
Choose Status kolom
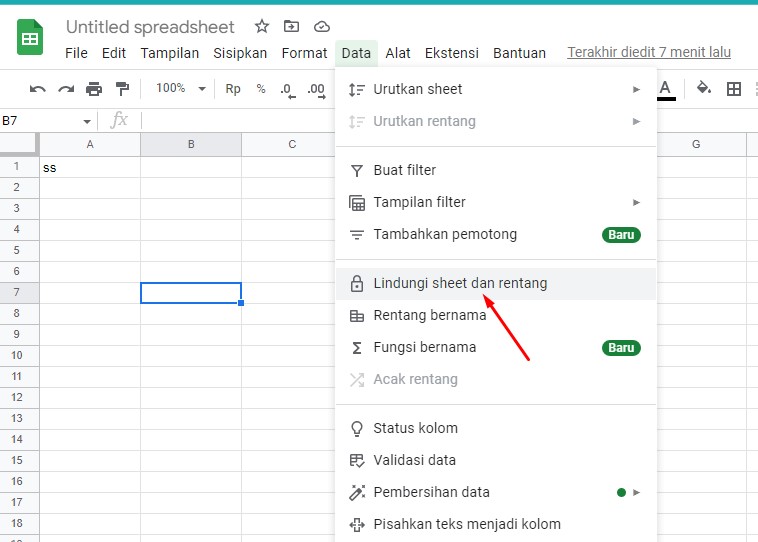coord(496,428)
